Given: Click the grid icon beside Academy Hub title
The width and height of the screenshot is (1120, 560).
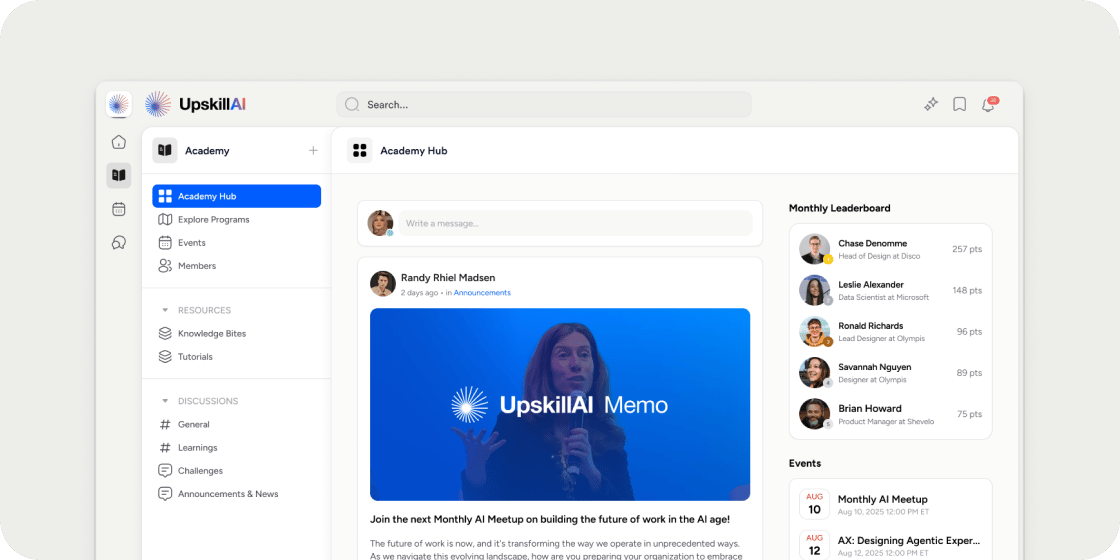Looking at the screenshot, I should click(x=360, y=151).
